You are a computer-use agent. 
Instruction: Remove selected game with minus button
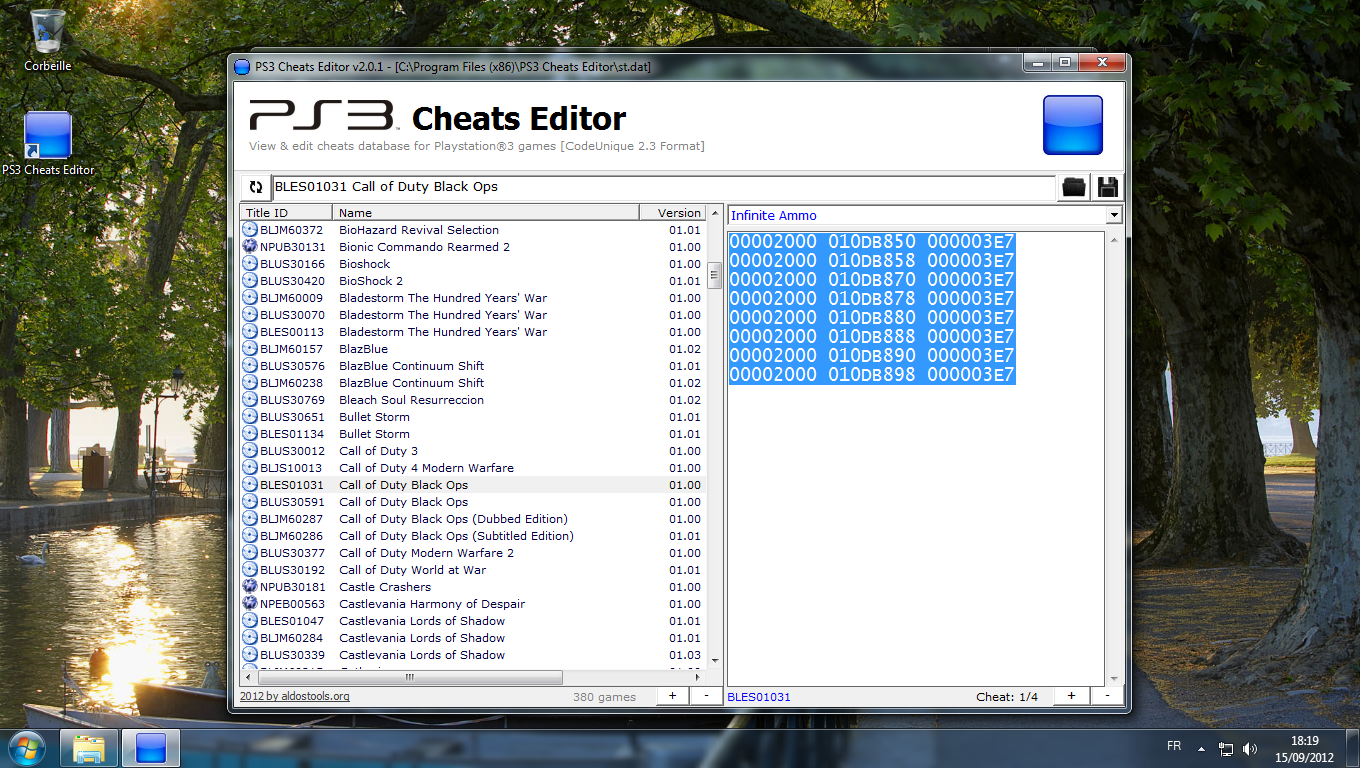706,696
